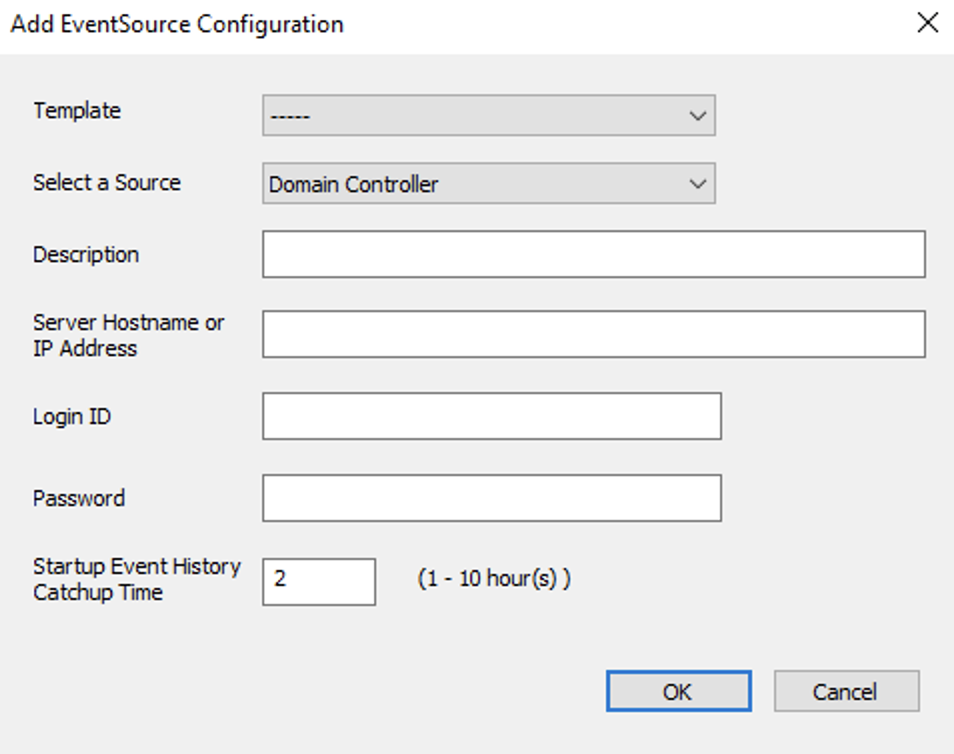Click the chevron arrow on Template dropdown
This screenshot has height=754, width=954.
(x=697, y=116)
